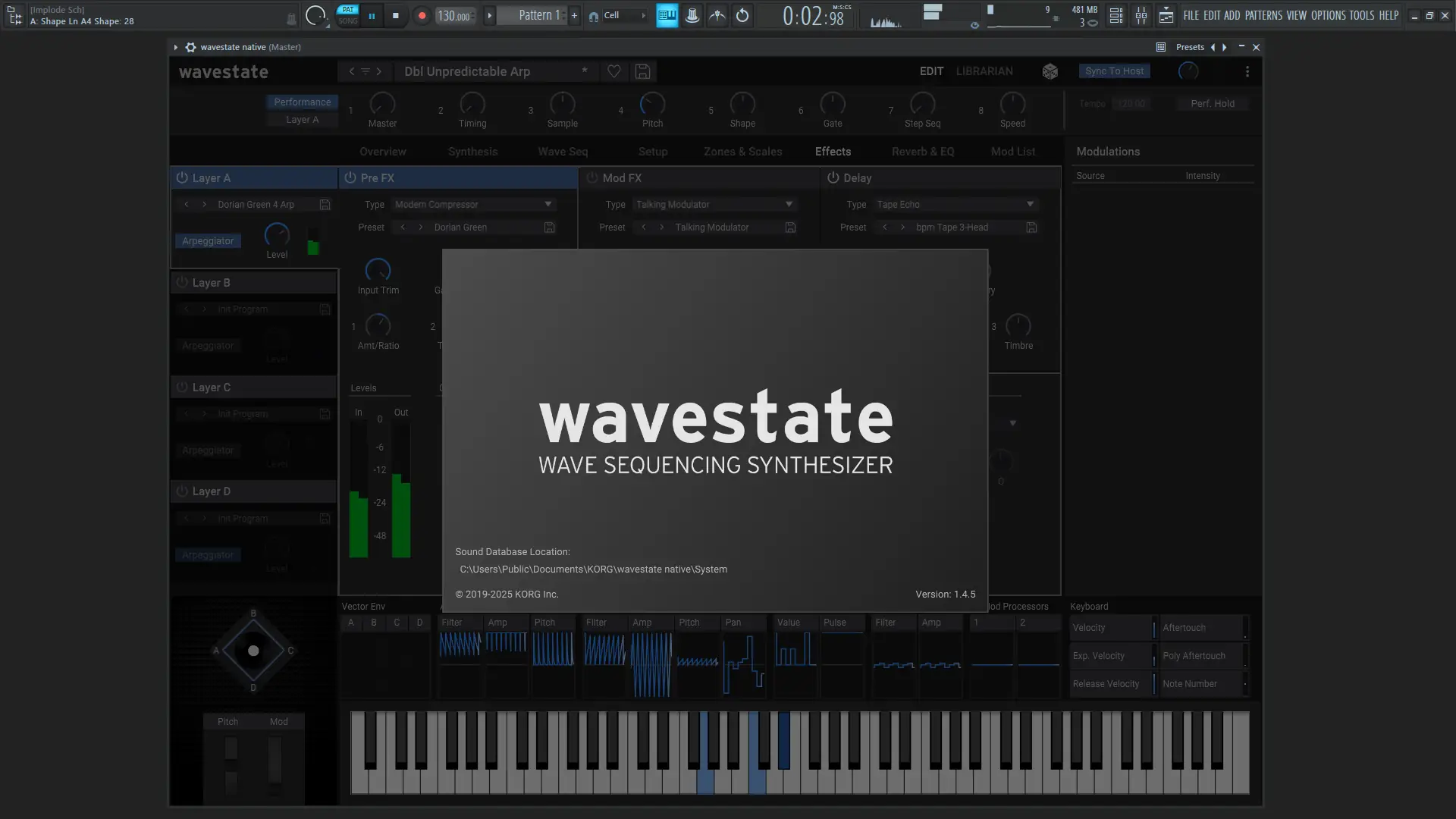This screenshot has width=1456, height=819.
Task: Open the OPTIONS menu in FL Studio
Action: (x=1328, y=15)
